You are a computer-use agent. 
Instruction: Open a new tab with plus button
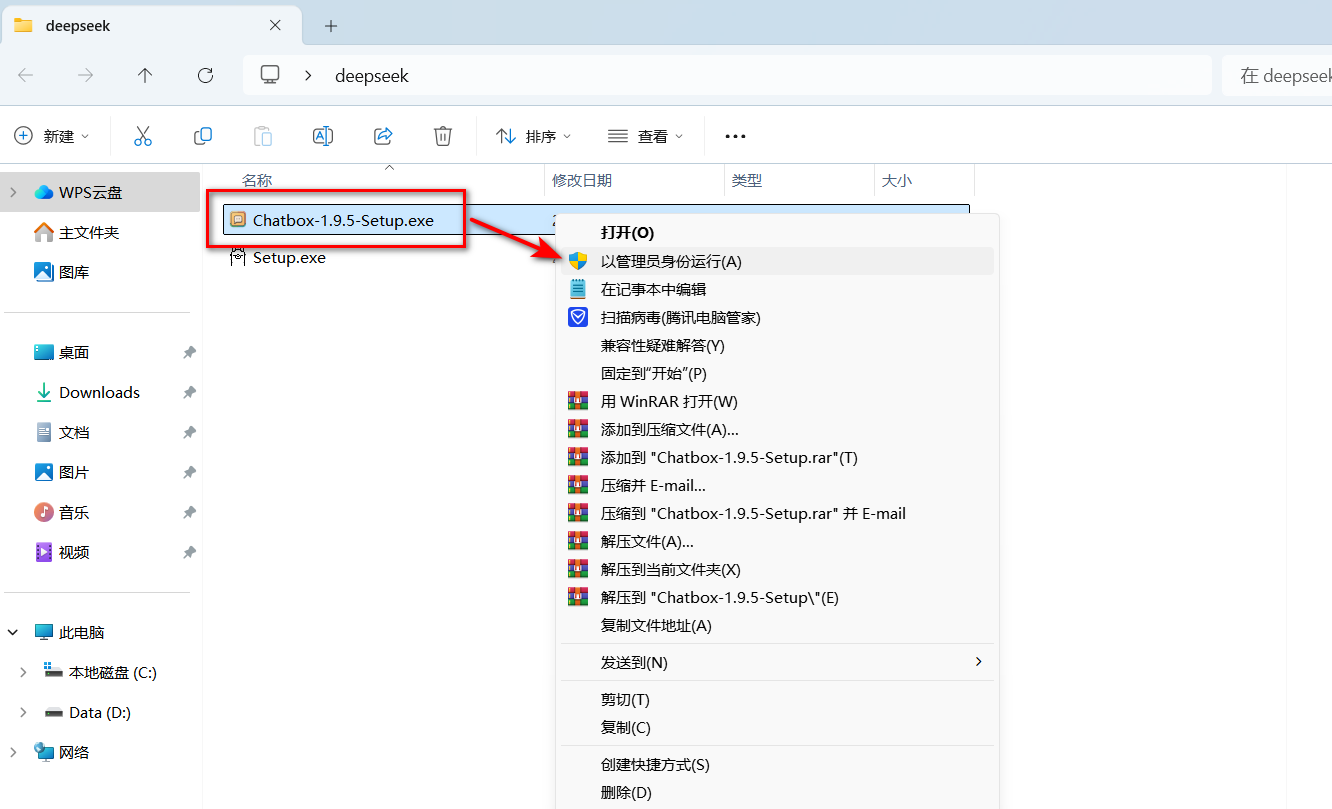pyautogui.click(x=331, y=26)
